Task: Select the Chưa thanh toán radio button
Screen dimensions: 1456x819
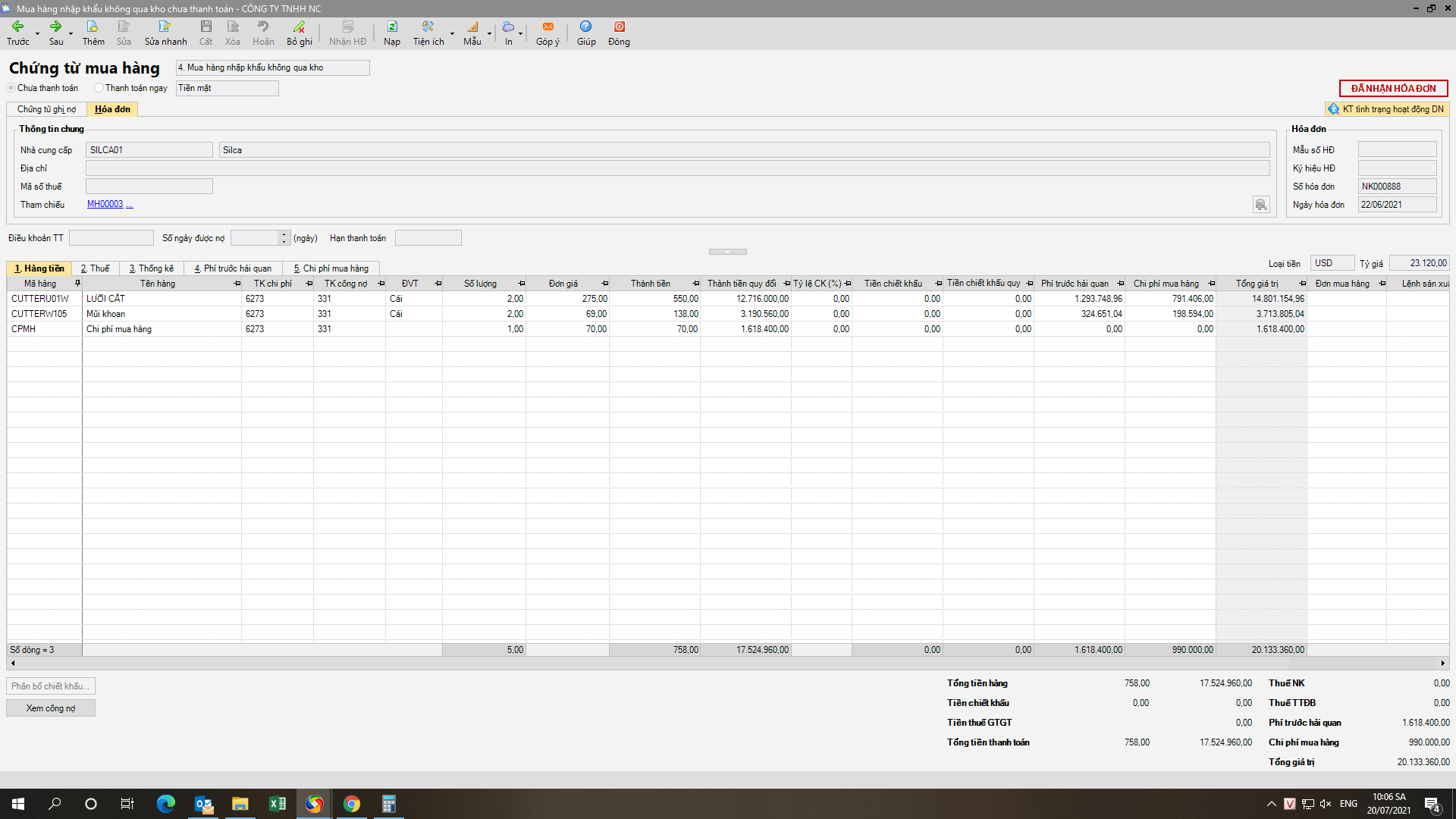Action: tap(11, 88)
